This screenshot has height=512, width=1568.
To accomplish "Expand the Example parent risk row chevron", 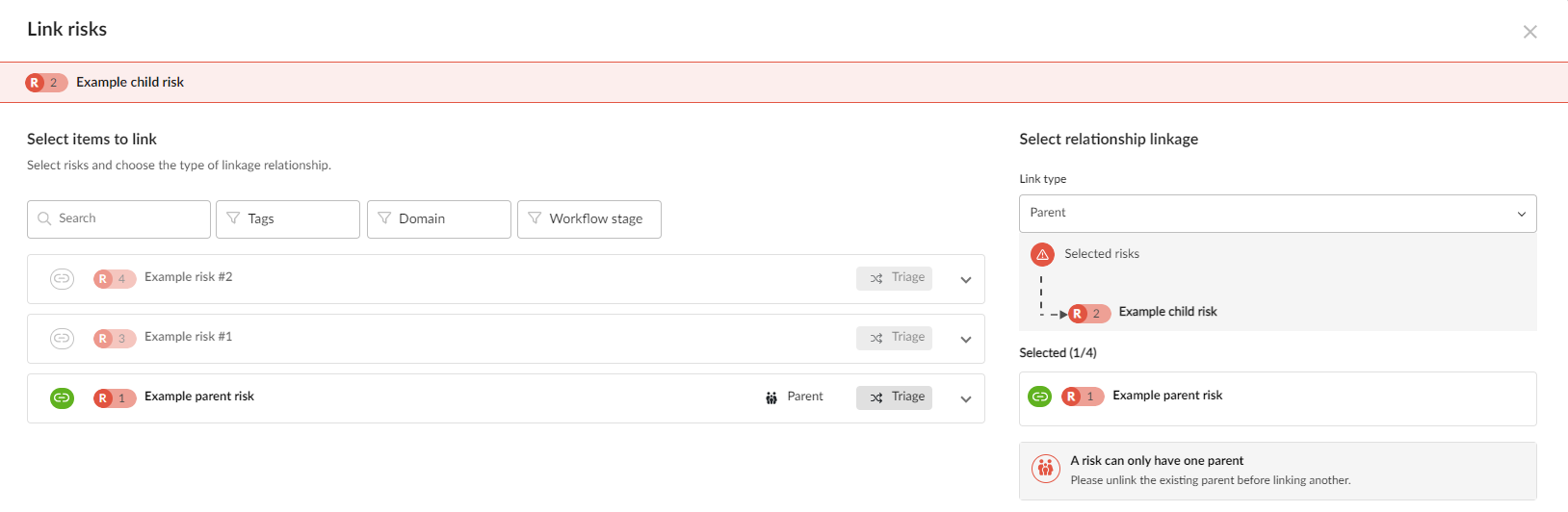I will point(966,399).
